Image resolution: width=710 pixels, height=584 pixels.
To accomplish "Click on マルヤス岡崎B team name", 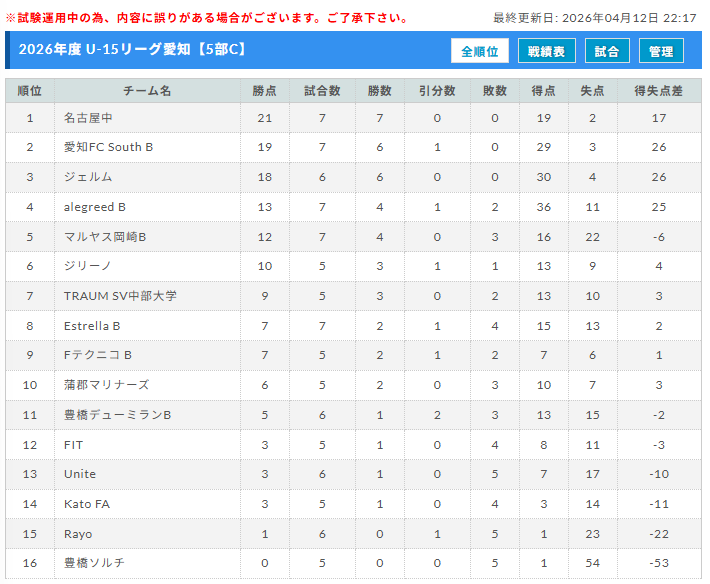I will (105, 237).
